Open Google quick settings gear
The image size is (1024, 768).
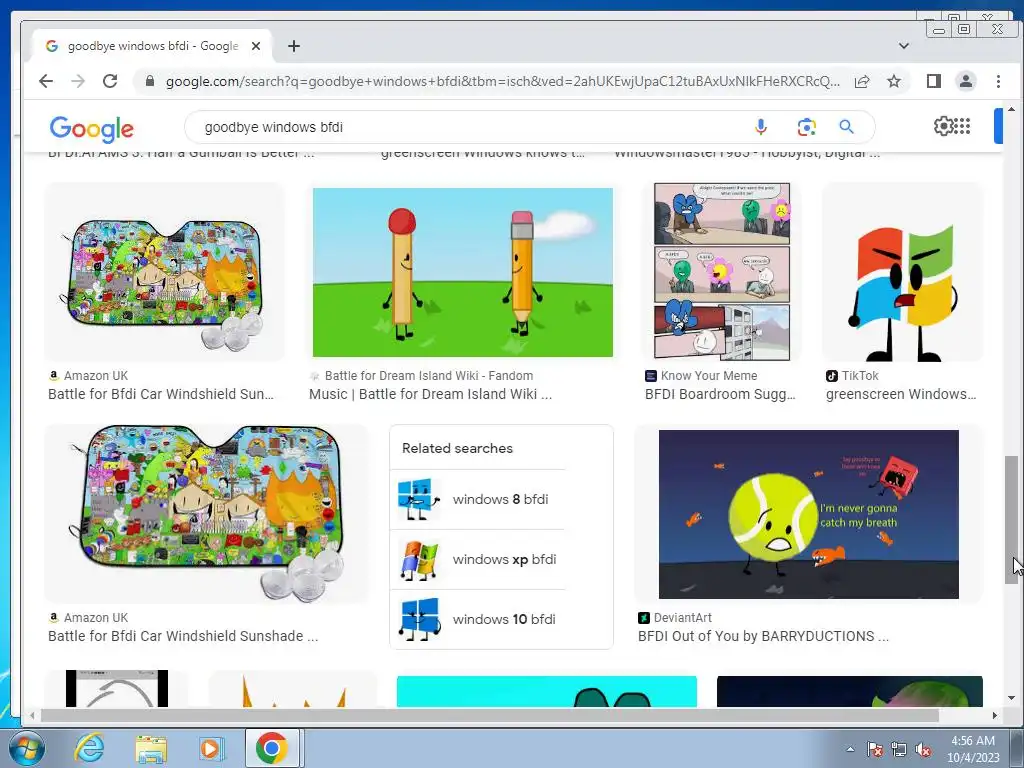pos(944,125)
